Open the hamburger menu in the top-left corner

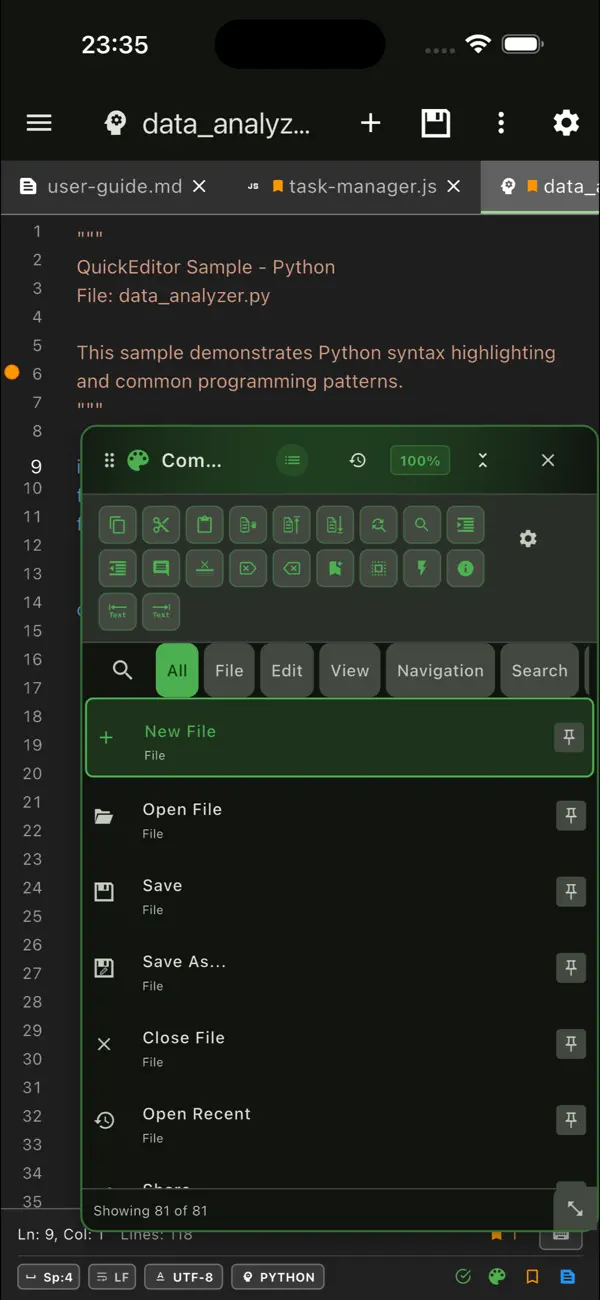click(x=38, y=123)
